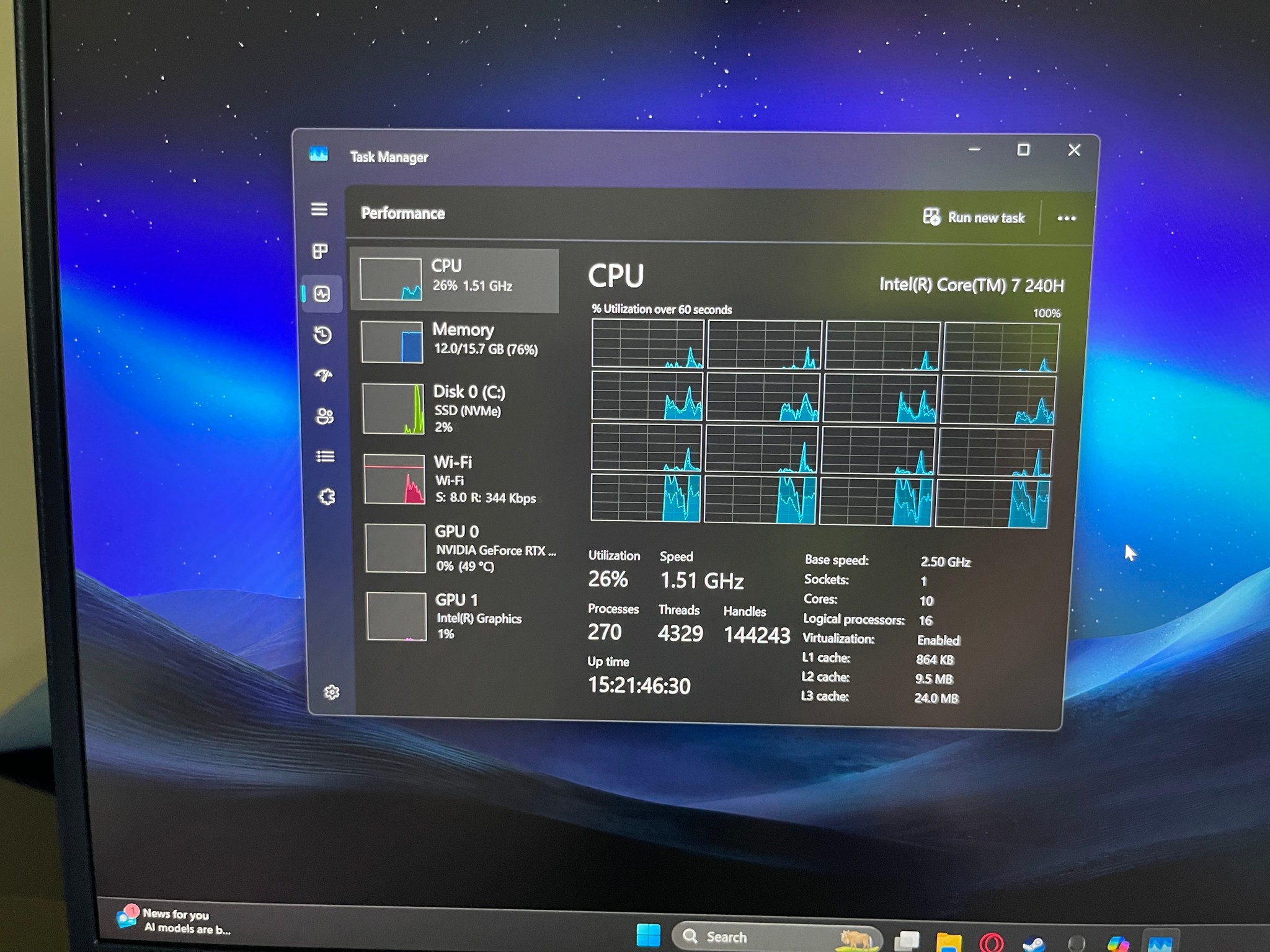This screenshot has height=952, width=1270.
Task: Select GPU 0 NVIDIA GeForce RTX entry
Action: (460, 549)
